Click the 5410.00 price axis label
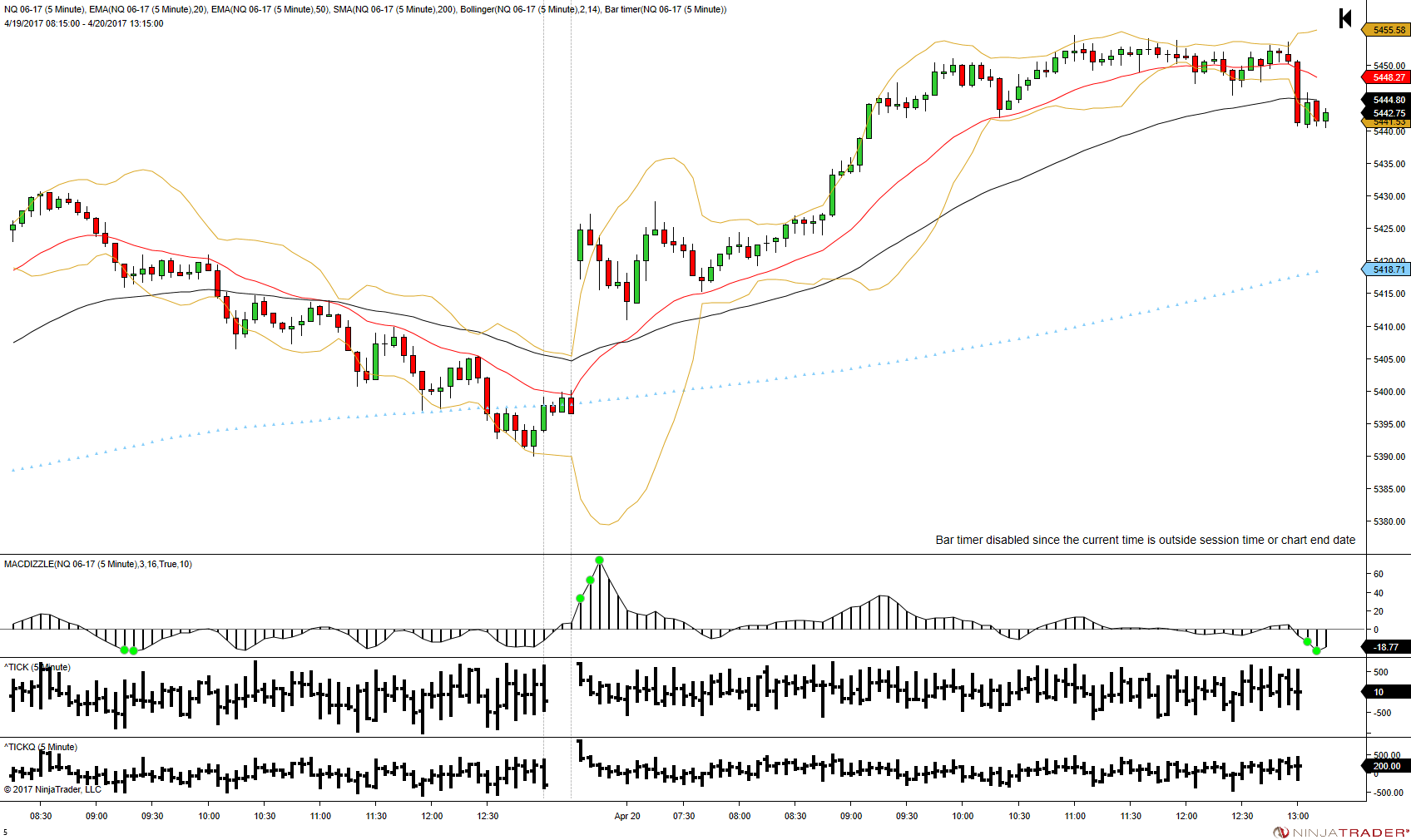This screenshot has width=1411, height=840. click(x=1389, y=327)
